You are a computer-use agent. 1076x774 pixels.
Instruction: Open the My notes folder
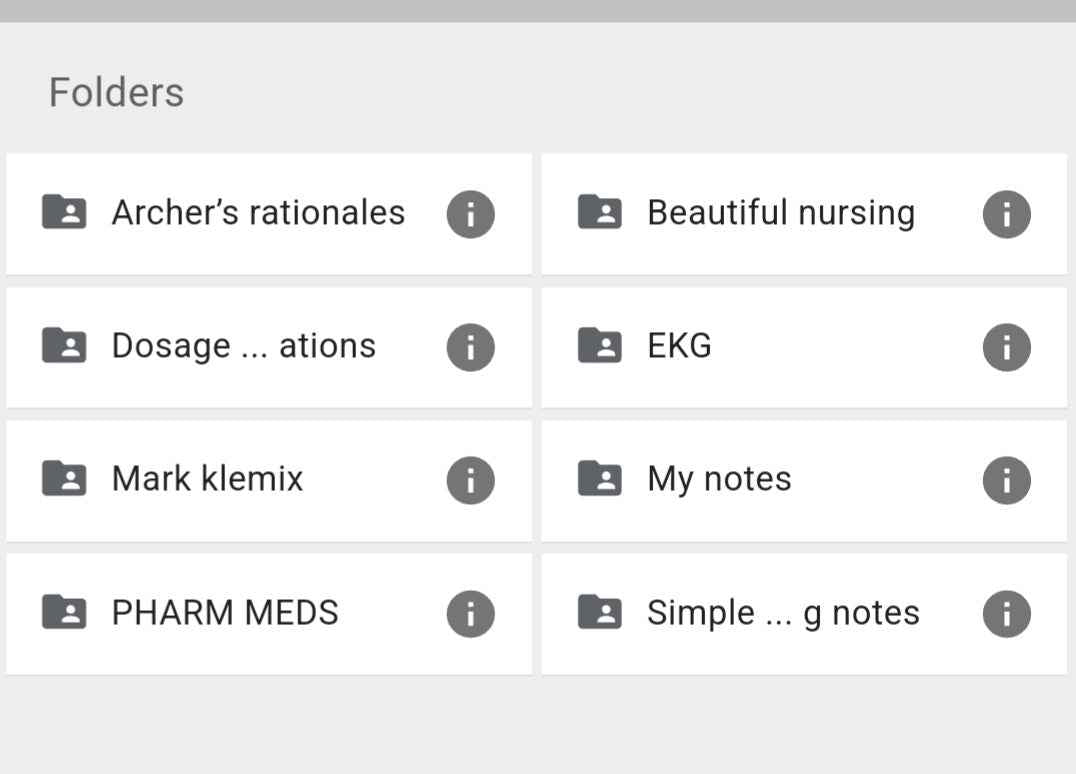point(719,479)
